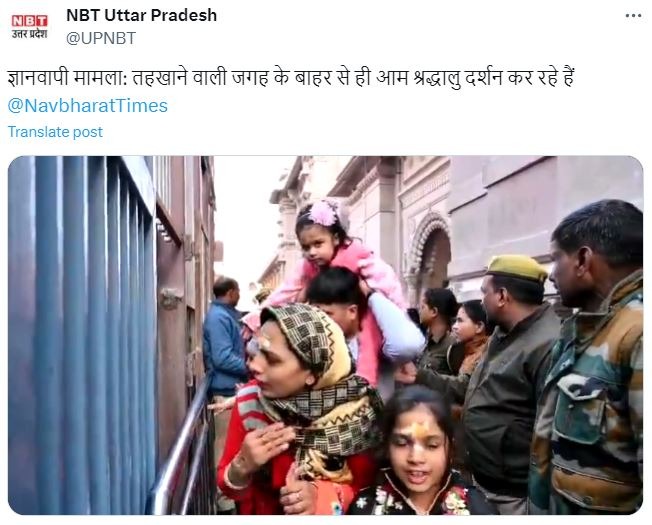Click the उत्तर प्रदेश text under the logo

[30, 34]
